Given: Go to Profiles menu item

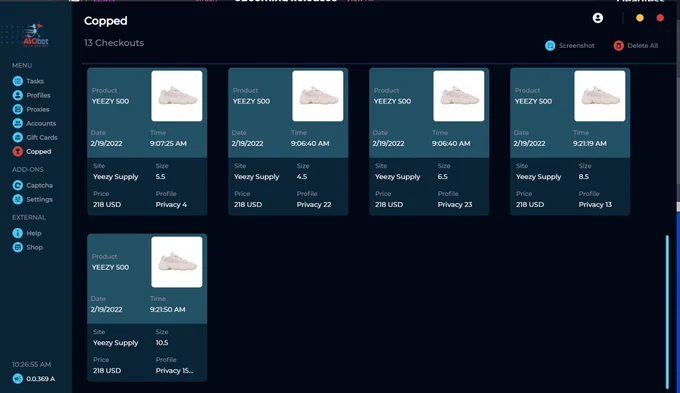Looking at the screenshot, I should (x=38, y=95).
